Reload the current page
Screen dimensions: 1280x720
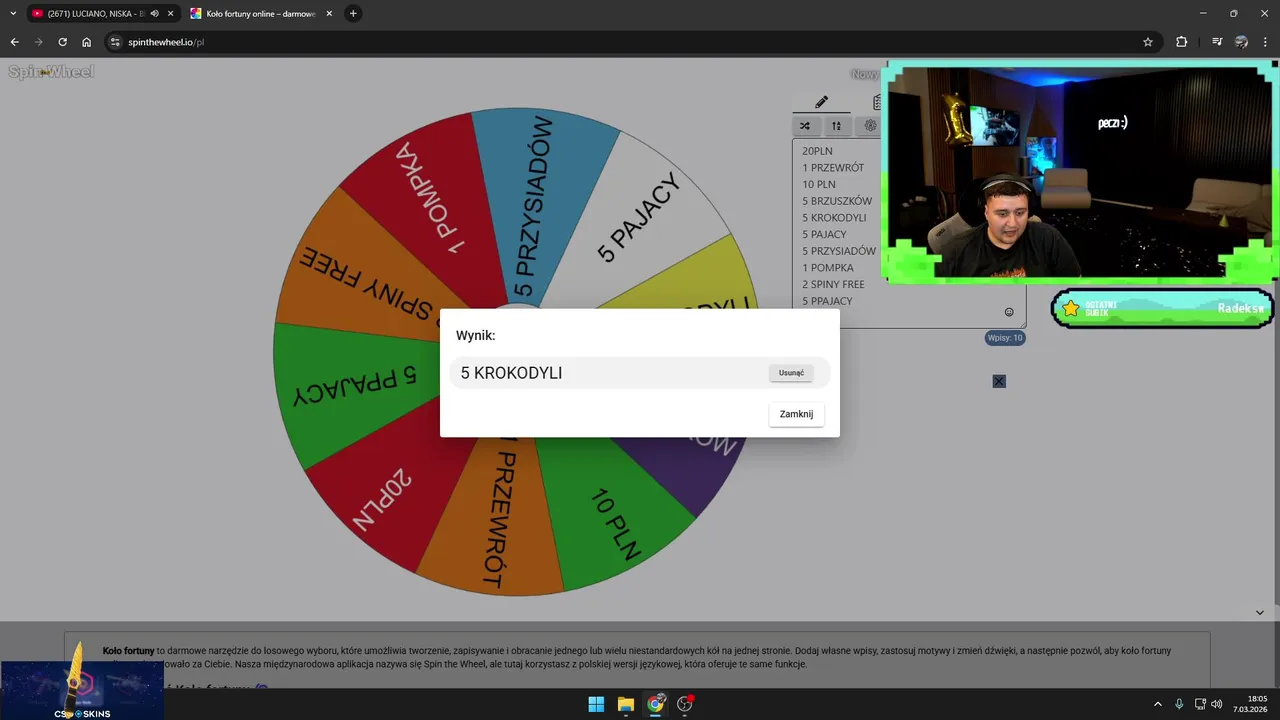(63, 42)
